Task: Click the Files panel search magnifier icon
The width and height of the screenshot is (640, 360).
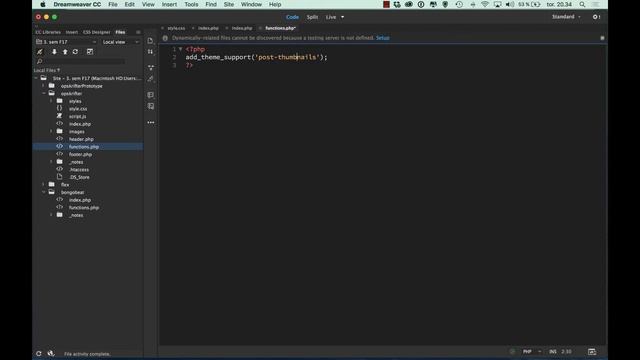Action: pyautogui.click(x=40, y=62)
